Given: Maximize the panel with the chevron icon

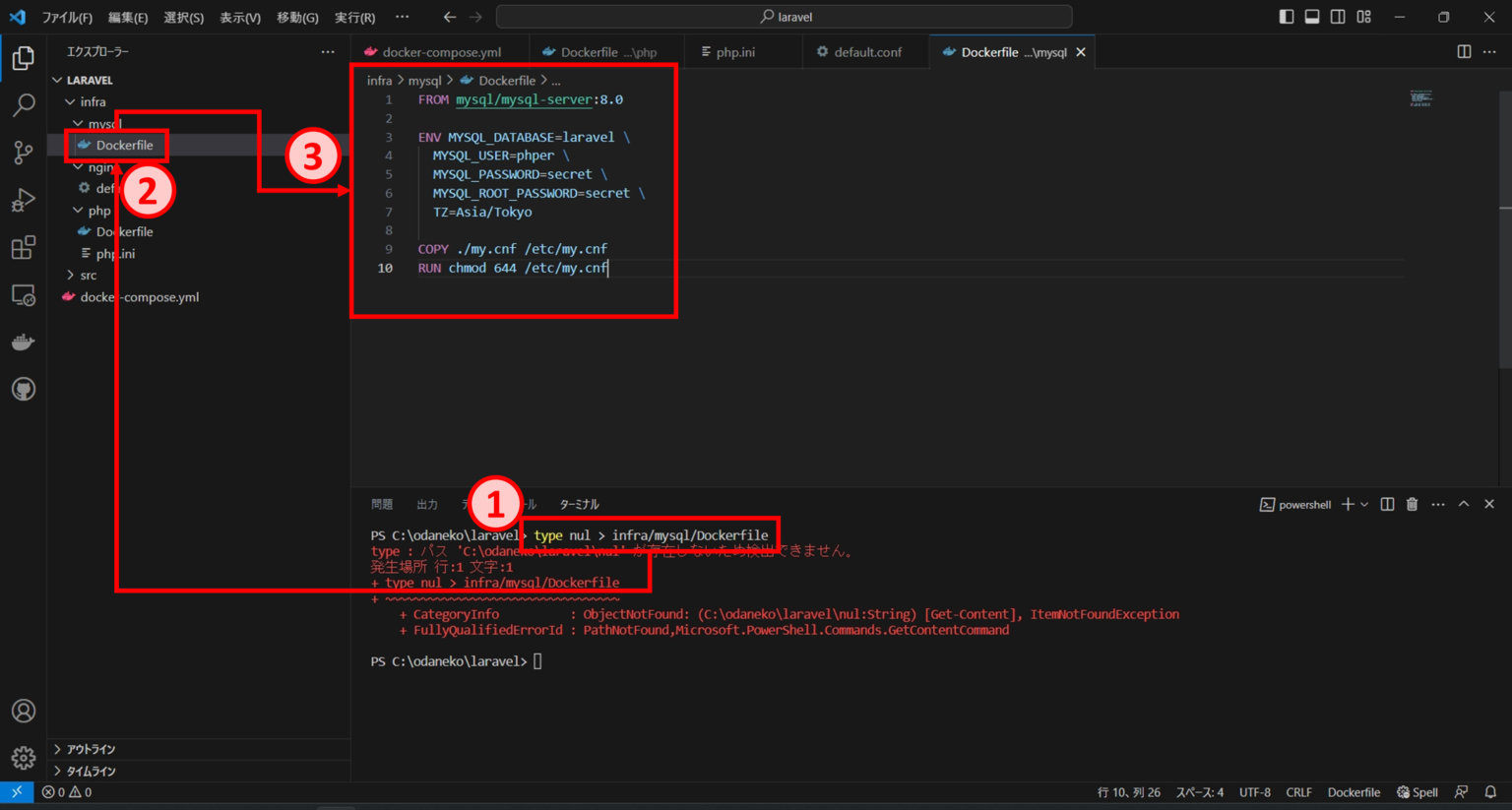Looking at the screenshot, I should [1462, 503].
